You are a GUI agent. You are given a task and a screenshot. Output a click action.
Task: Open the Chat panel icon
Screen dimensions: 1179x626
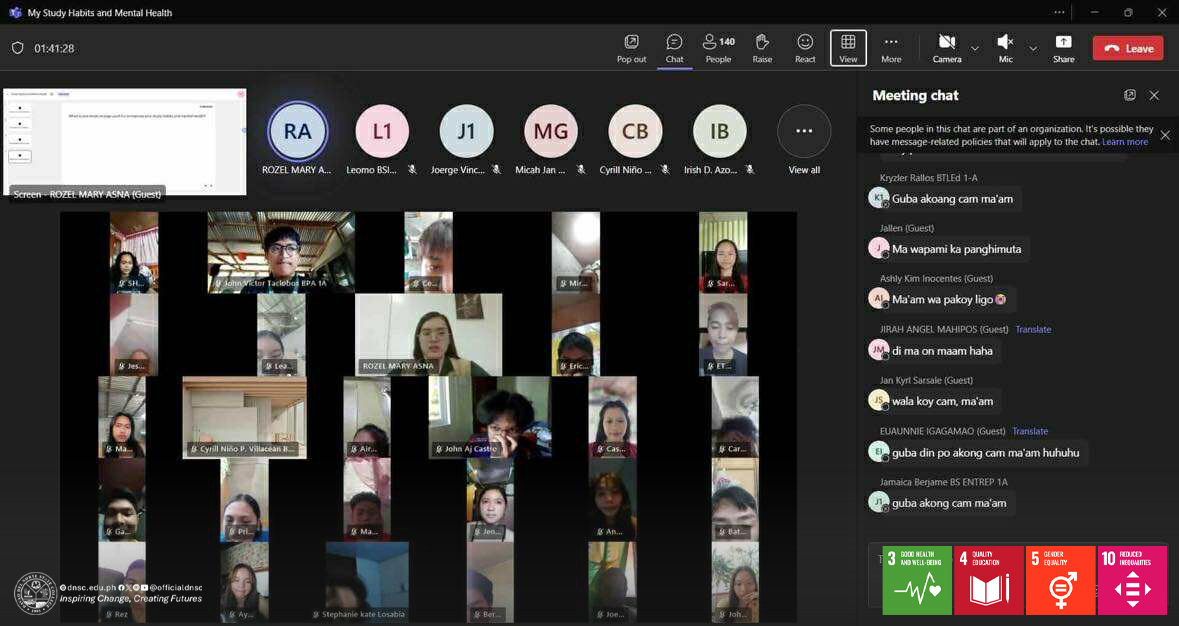pos(674,47)
